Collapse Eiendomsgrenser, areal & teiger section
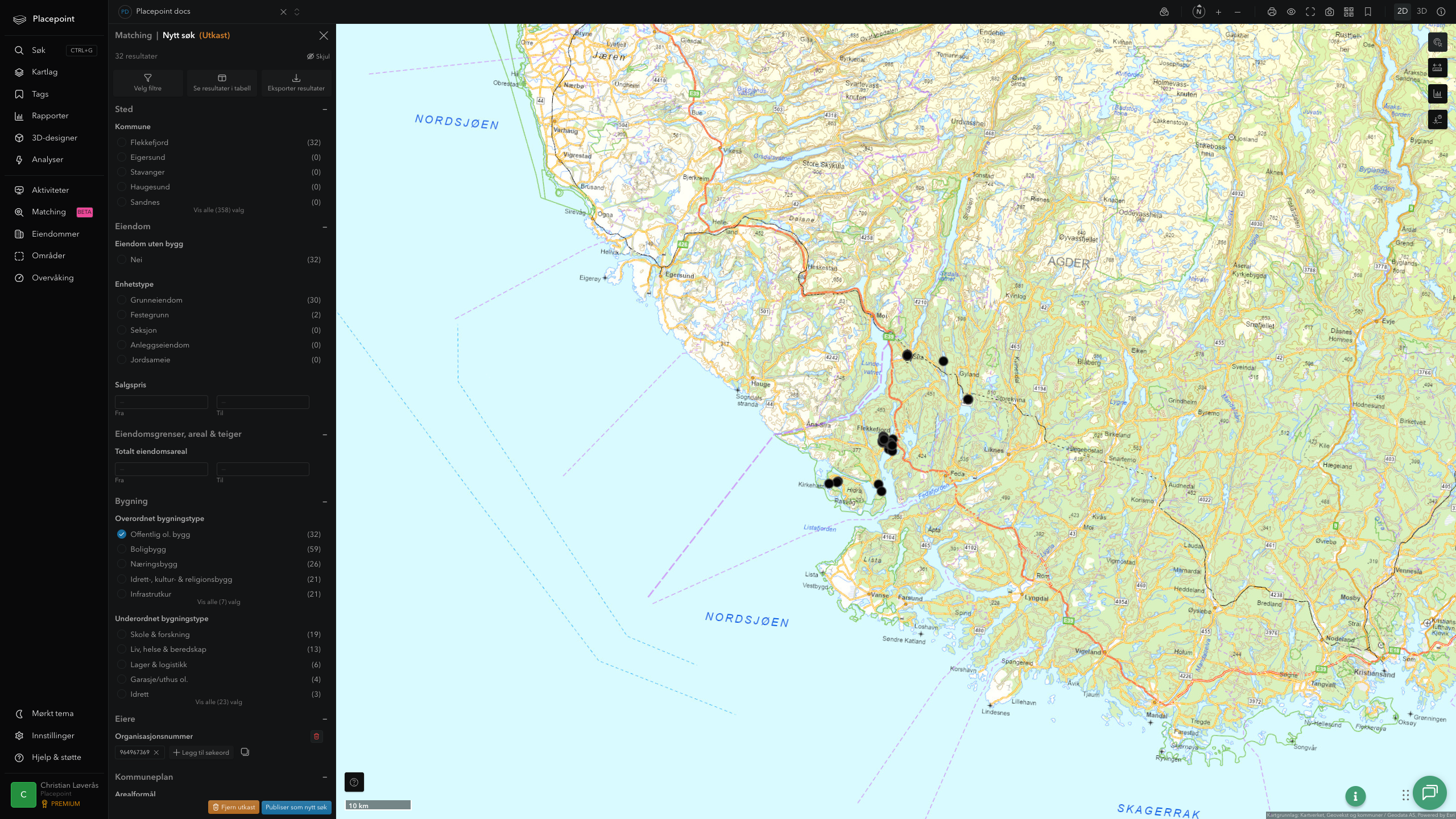The image size is (1456, 819). point(325,435)
